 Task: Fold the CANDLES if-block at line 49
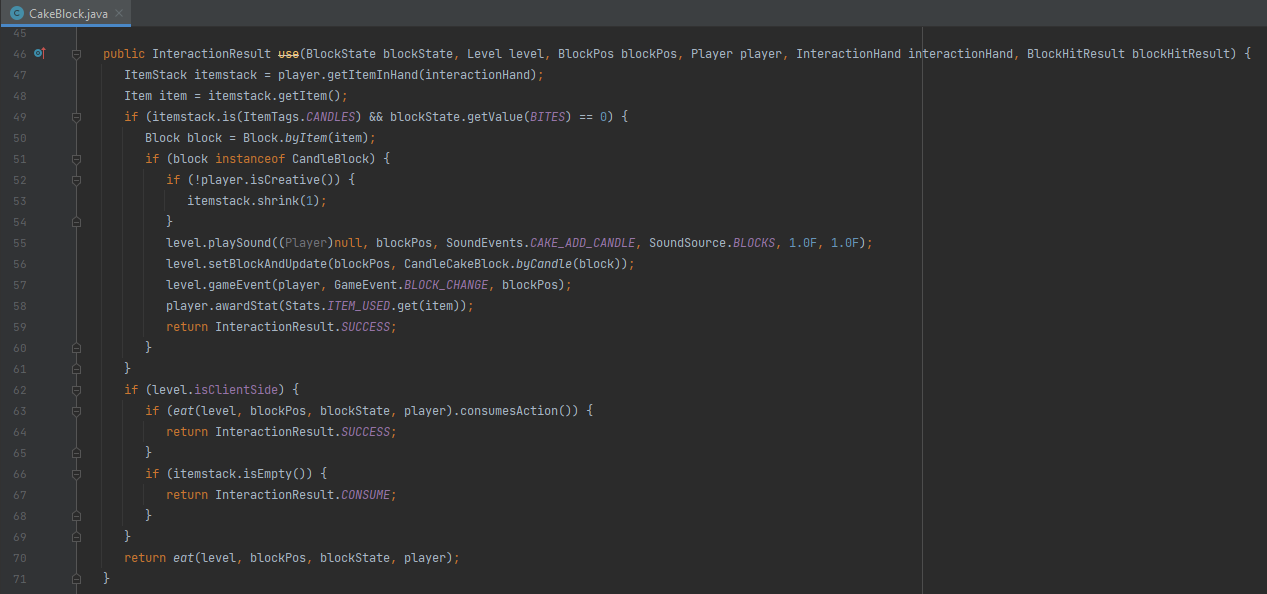pos(76,117)
